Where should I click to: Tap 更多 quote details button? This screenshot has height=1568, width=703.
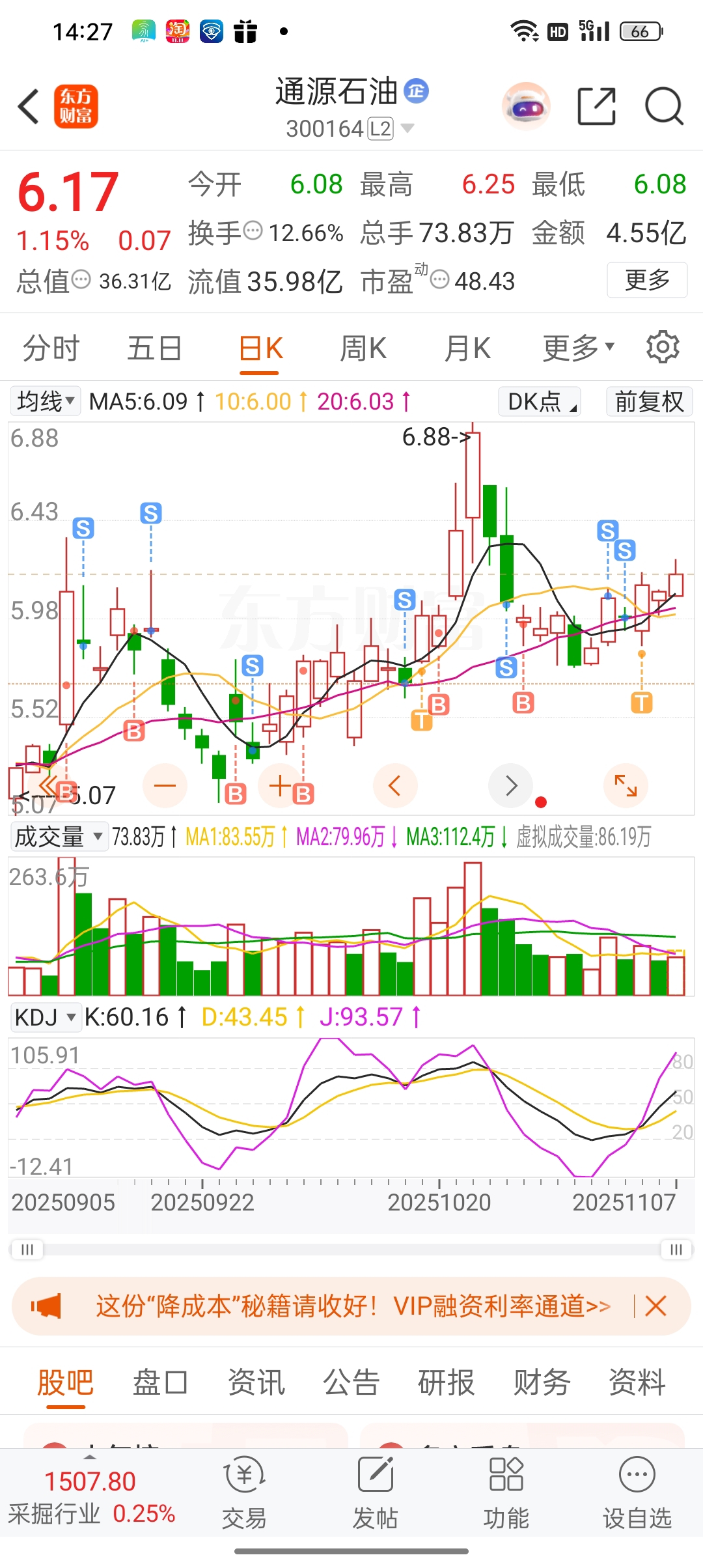pos(647,280)
